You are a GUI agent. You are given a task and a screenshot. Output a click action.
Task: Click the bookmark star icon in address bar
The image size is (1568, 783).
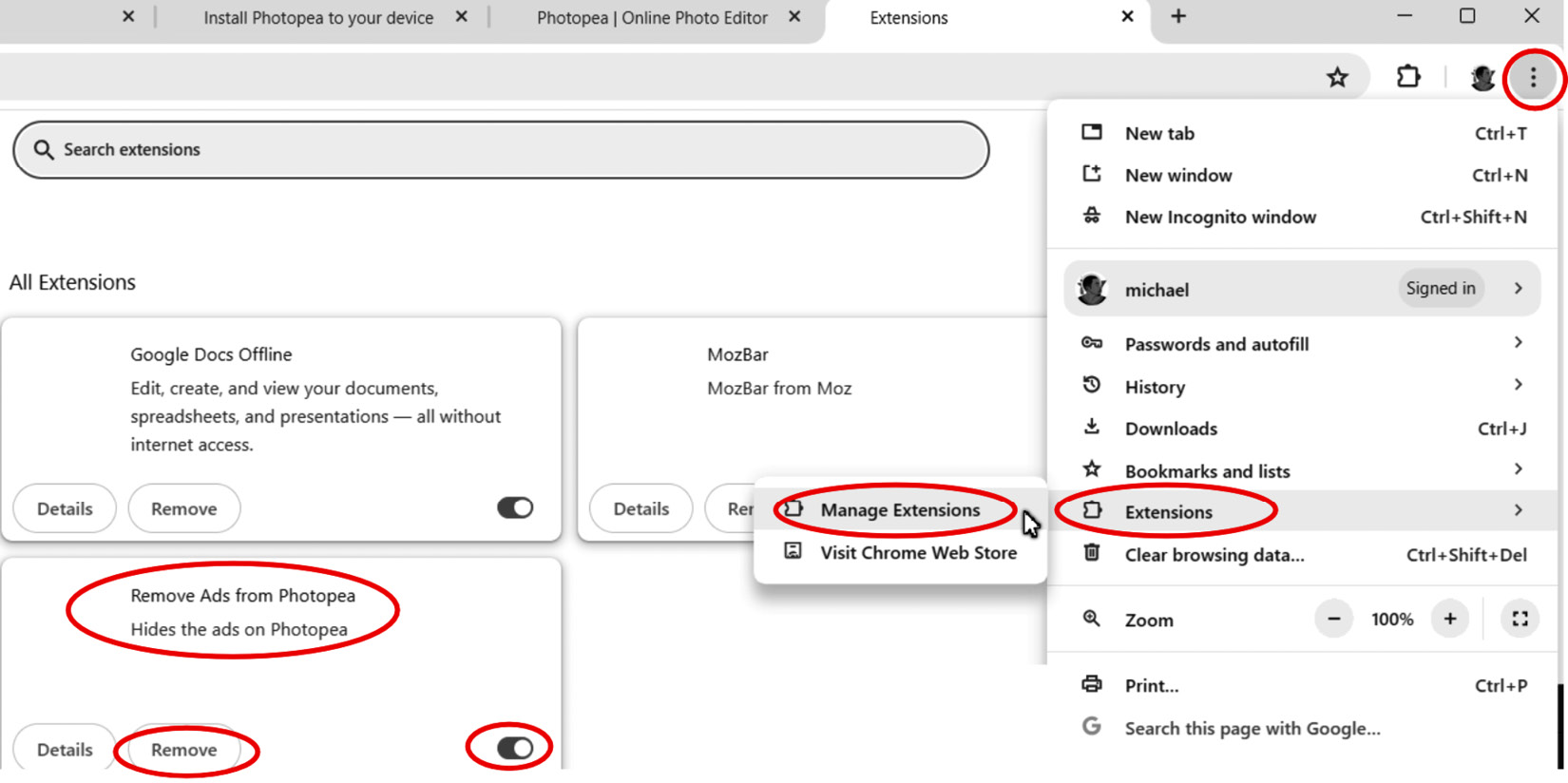click(x=1337, y=78)
